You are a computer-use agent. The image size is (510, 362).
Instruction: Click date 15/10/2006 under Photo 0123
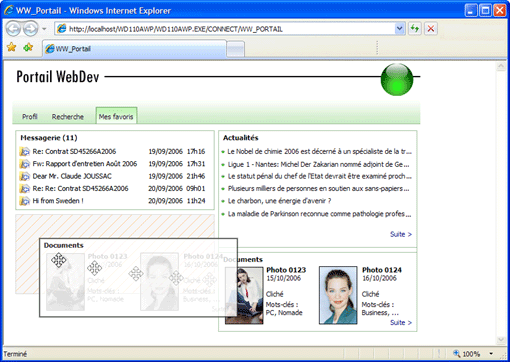point(283,278)
